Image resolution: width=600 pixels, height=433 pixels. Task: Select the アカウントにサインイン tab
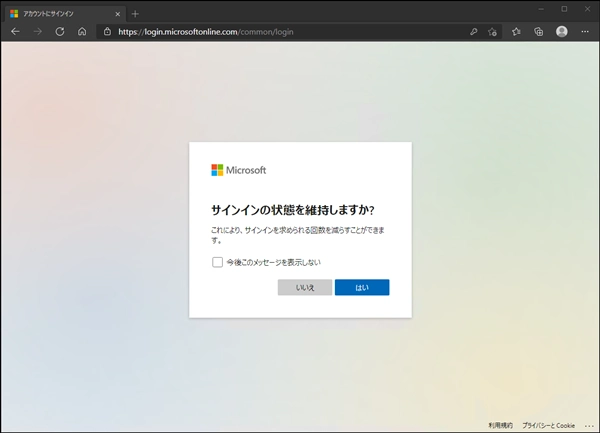pos(65,14)
